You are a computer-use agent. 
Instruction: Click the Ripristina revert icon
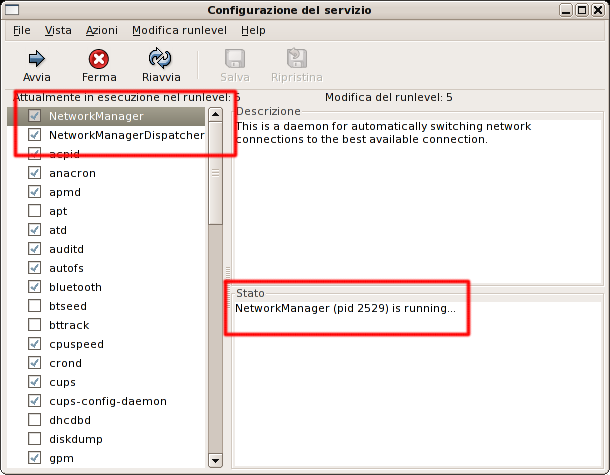click(x=297, y=58)
